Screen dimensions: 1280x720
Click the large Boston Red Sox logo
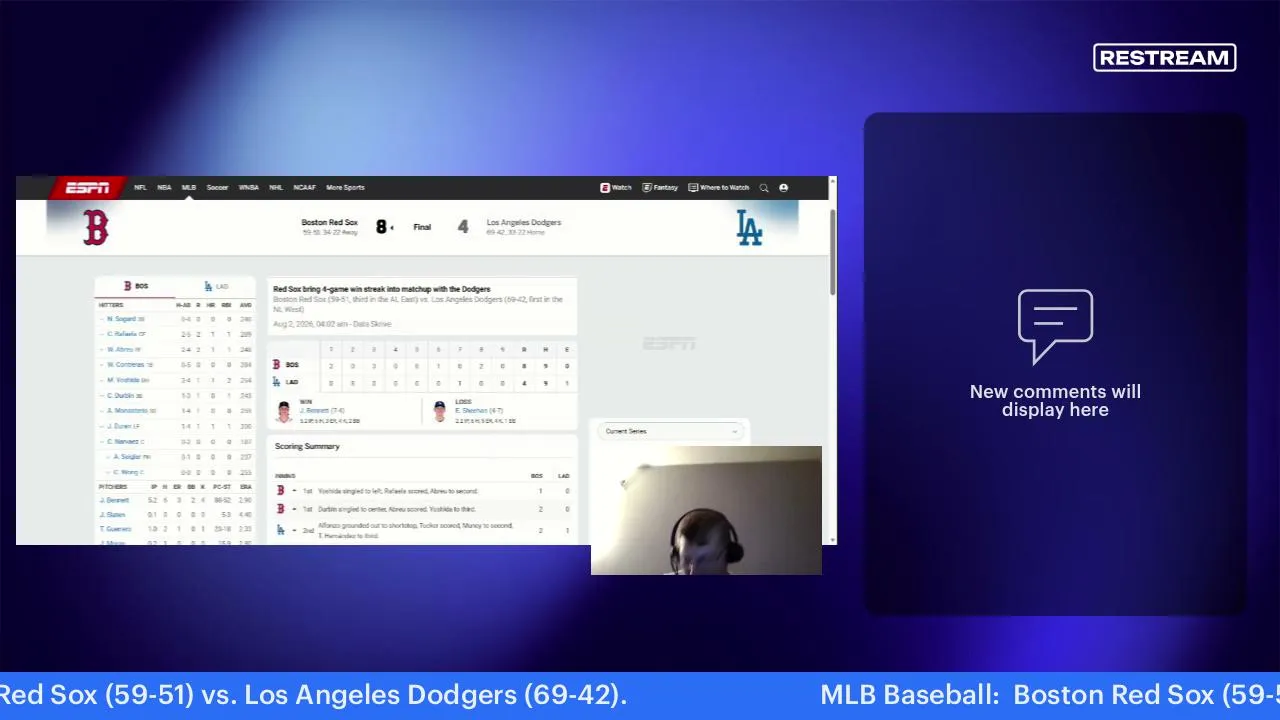(95, 228)
